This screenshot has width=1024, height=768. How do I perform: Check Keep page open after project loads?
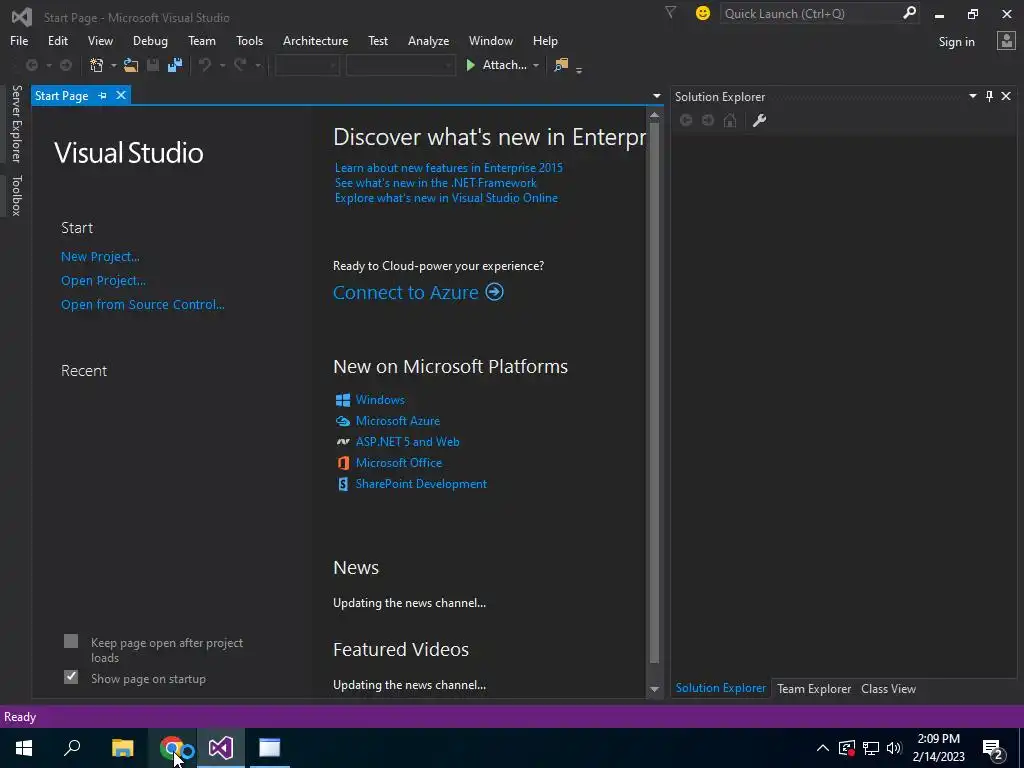71,641
